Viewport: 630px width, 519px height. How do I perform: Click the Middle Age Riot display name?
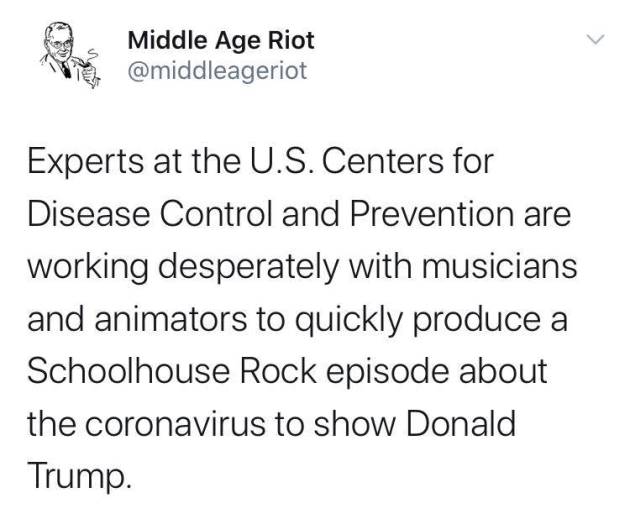(x=221, y=41)
